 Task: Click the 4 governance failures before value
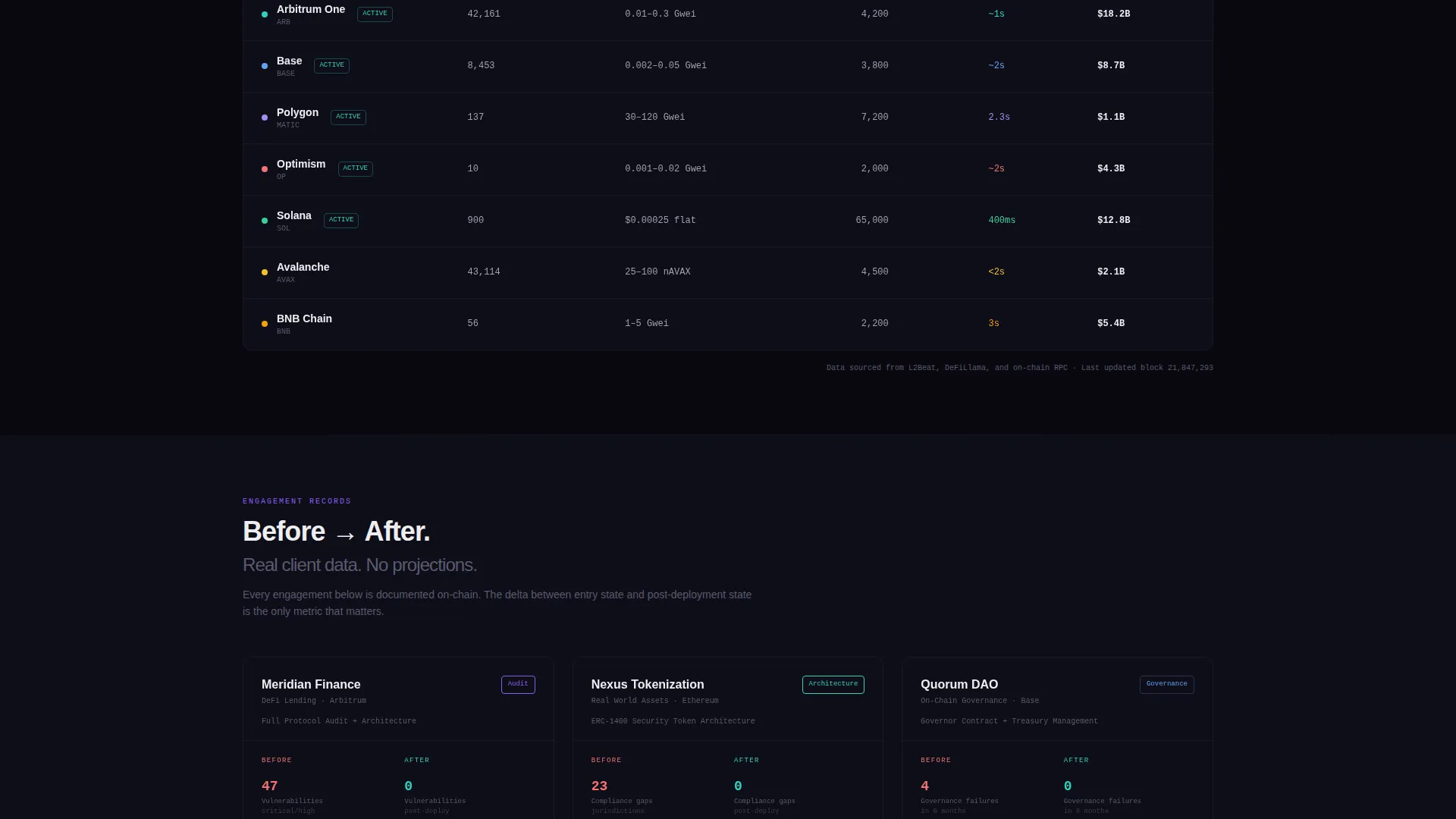coord(924,786)
